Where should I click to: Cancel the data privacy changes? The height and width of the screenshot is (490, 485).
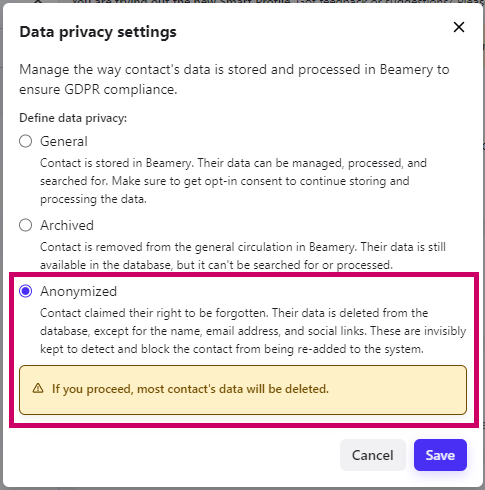[x=373, y=455]
